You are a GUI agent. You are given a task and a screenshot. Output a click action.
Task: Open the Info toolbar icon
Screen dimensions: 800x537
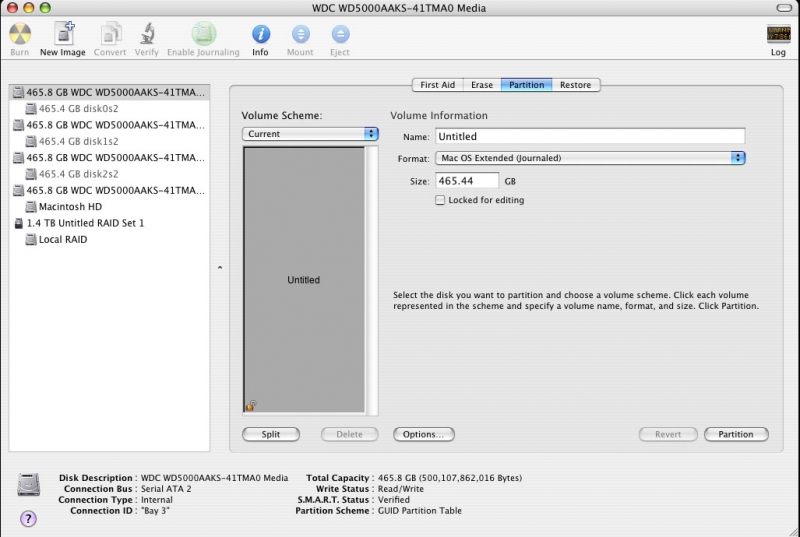click(x=260, y=34)
